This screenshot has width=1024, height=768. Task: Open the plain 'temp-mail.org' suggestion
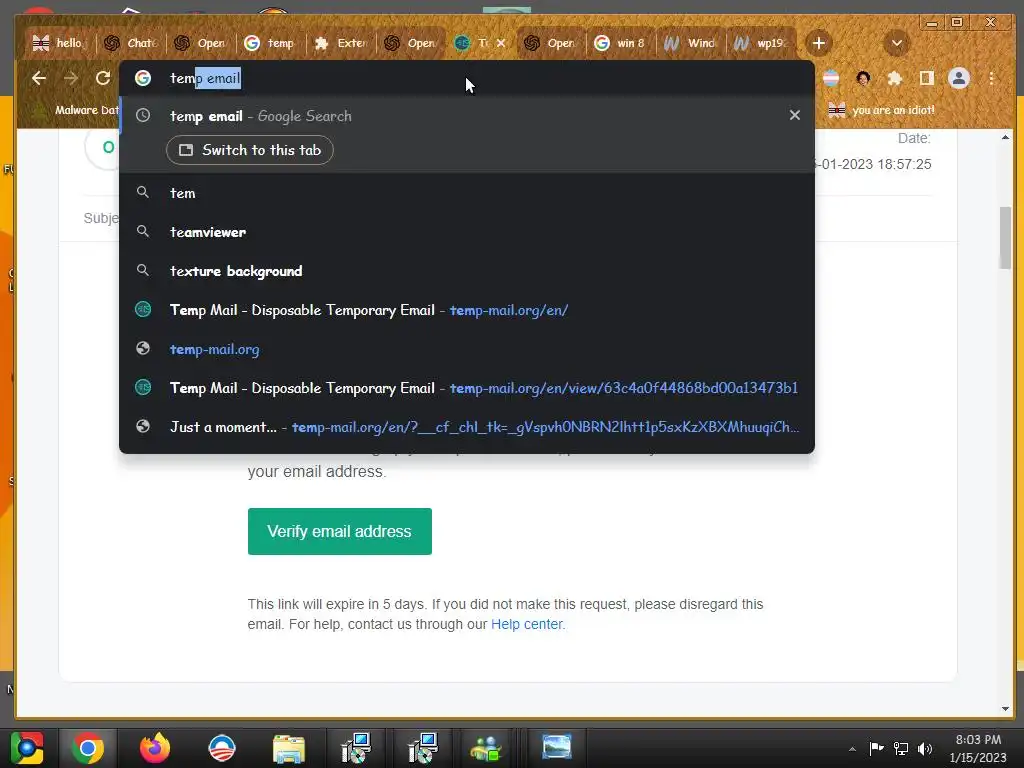467,349
